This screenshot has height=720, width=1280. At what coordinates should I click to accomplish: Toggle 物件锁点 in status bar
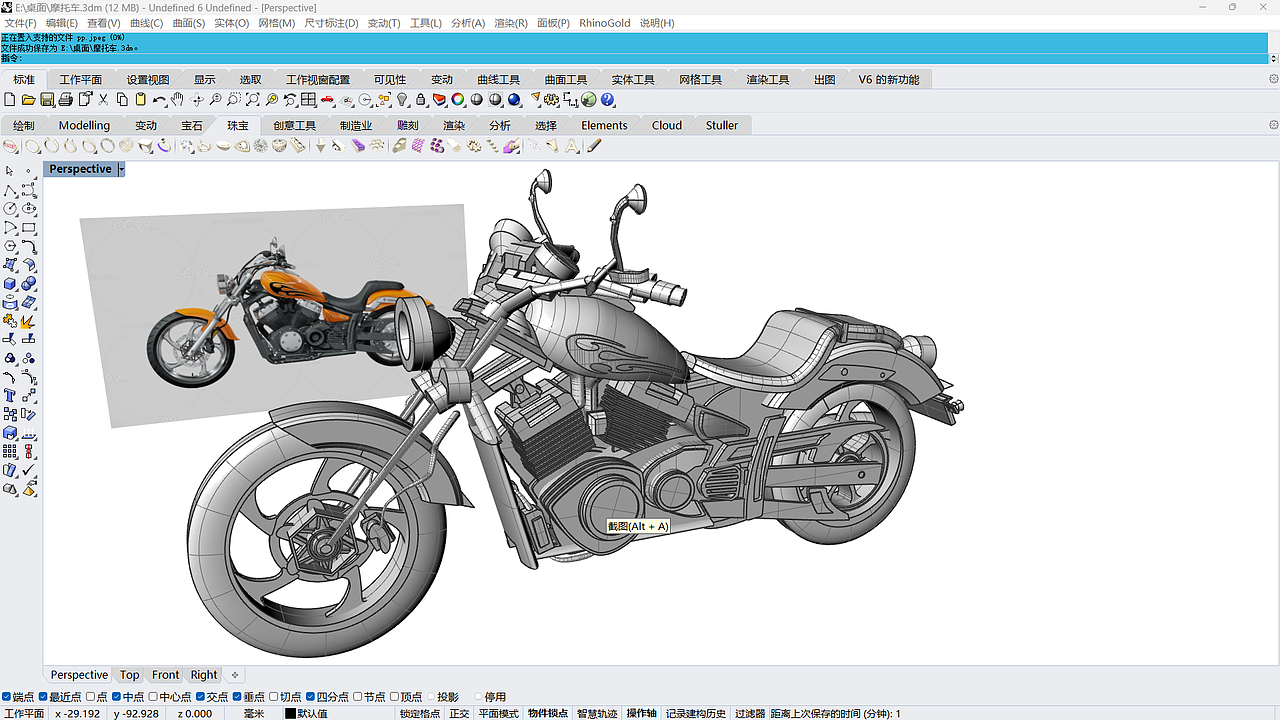click(548, 714)
